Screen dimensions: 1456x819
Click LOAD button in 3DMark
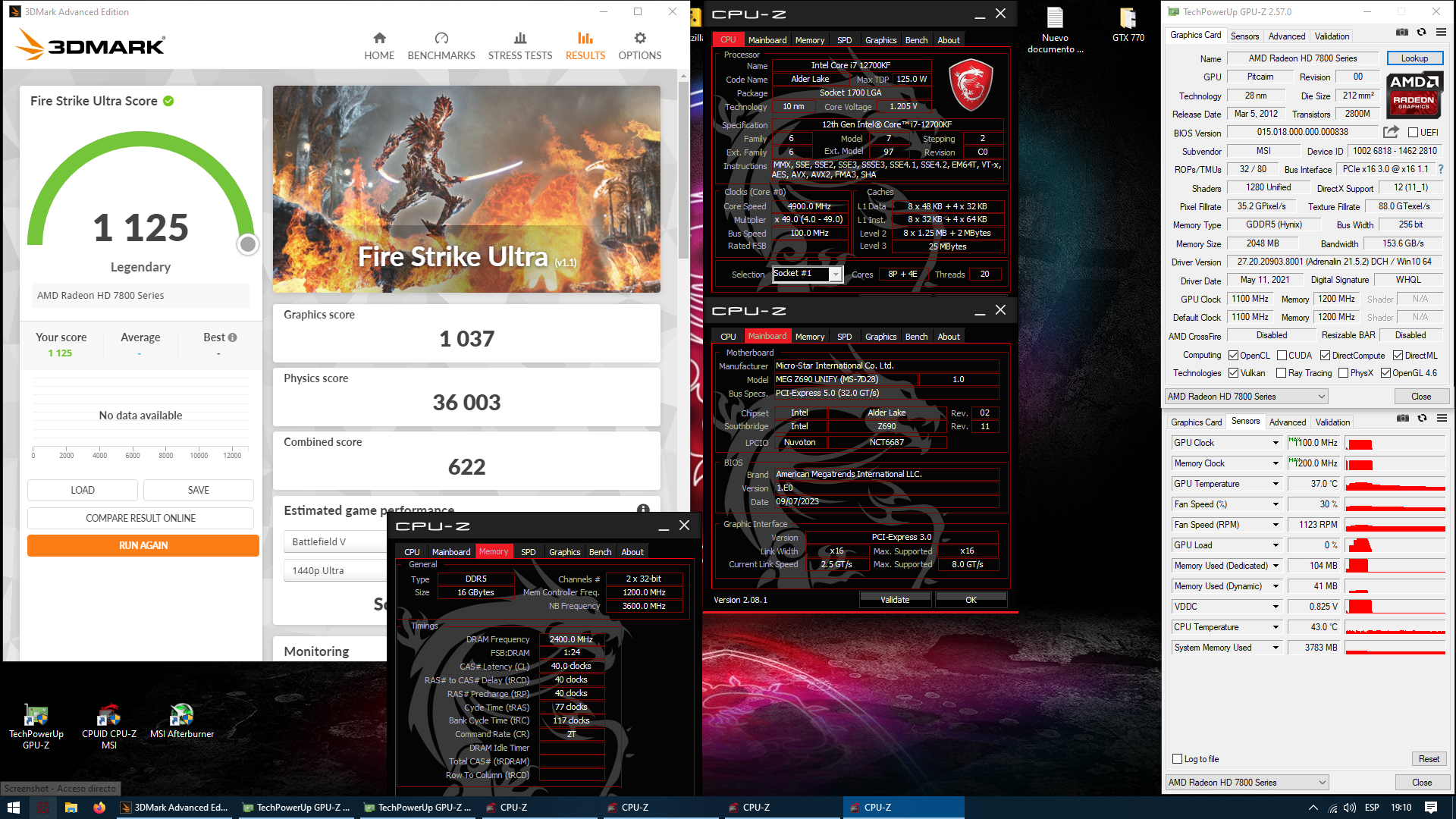tap(83, 490)
